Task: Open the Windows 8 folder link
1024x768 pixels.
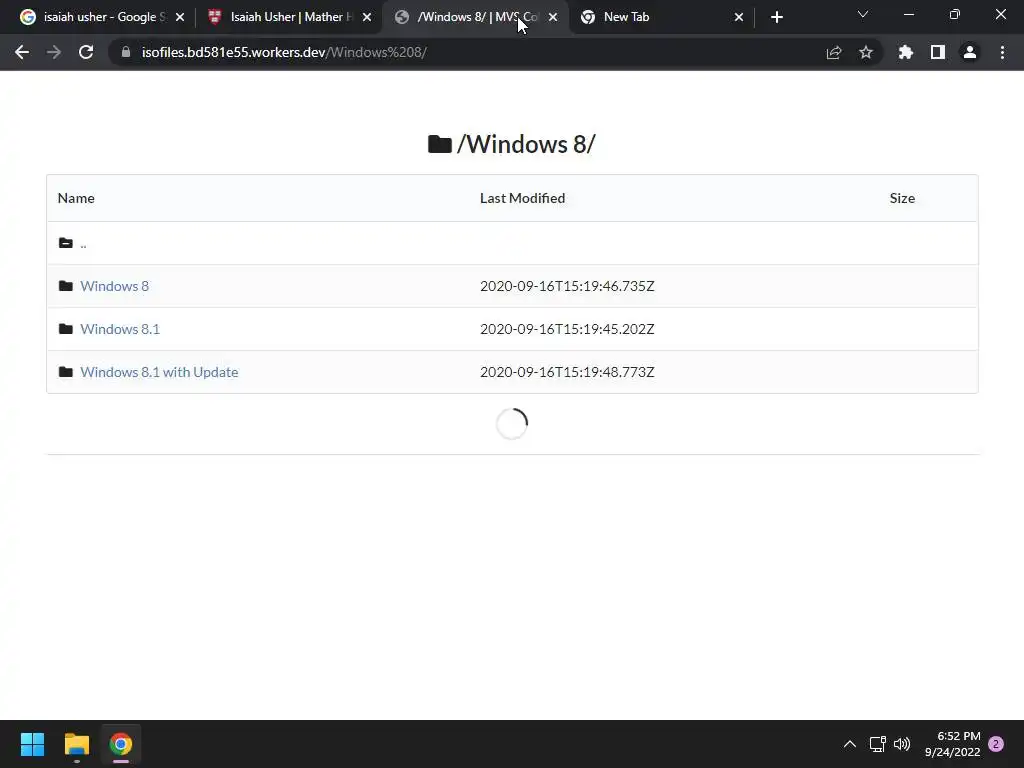Action: coord(114,286)
